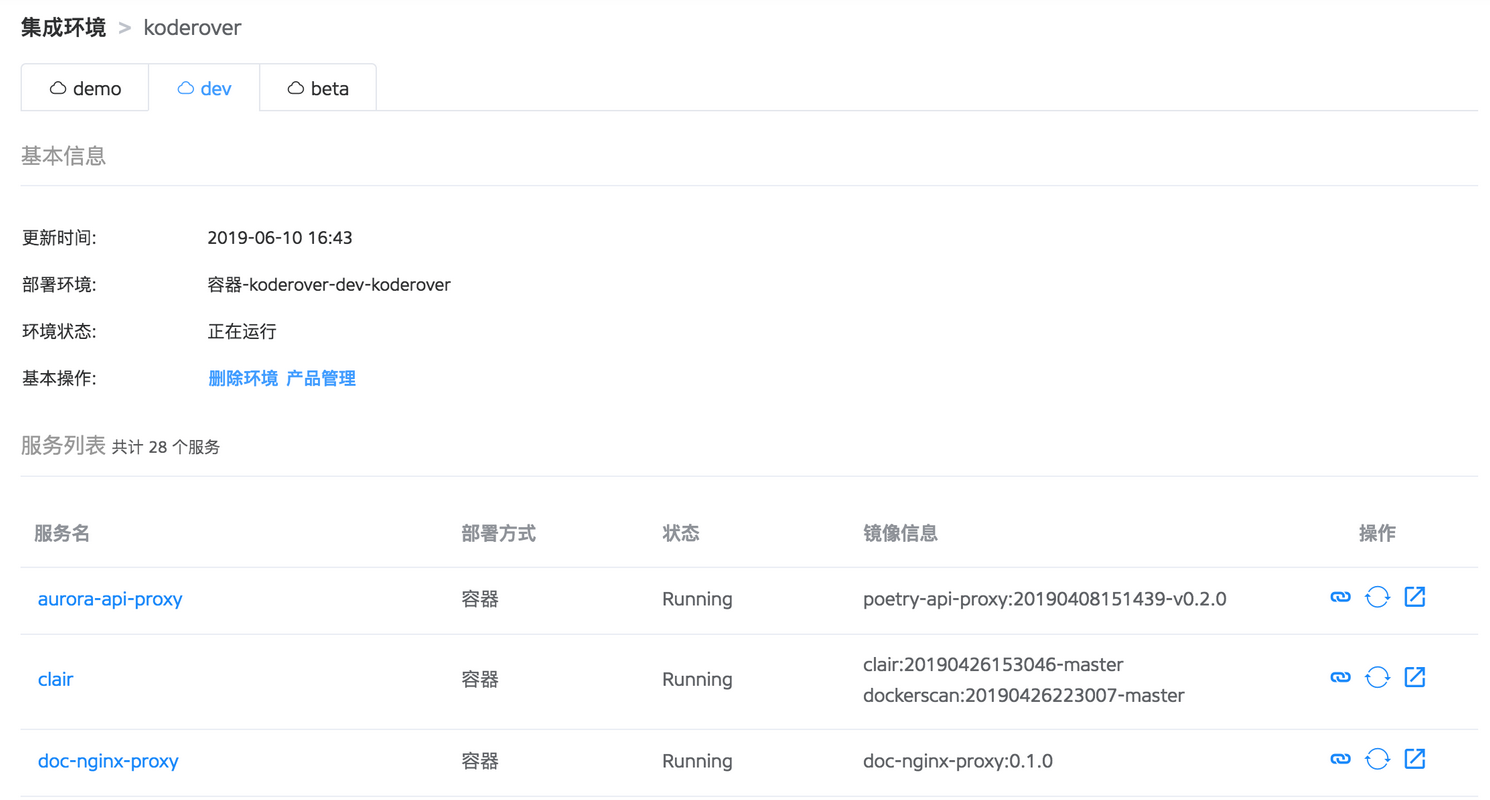
Task: Open the doc-nginx-proxy service link
Action: [108, 761]
